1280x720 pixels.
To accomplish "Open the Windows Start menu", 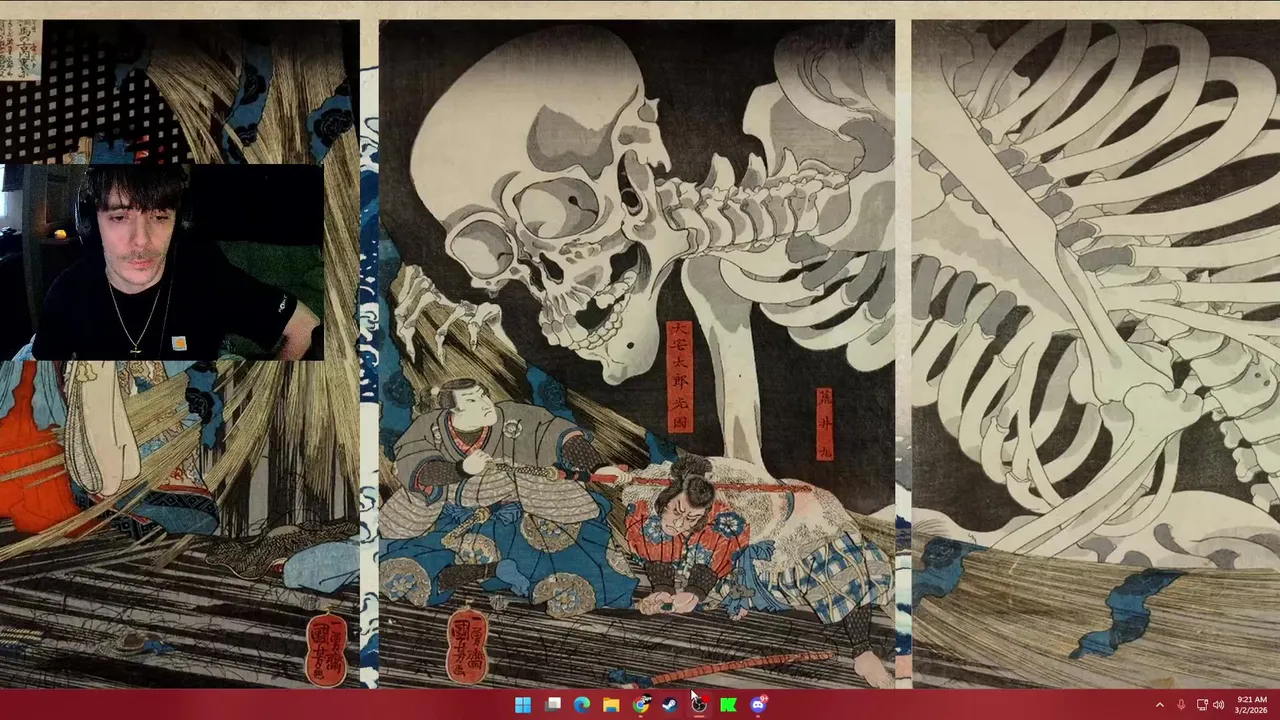I will click(x=523, y=705).
